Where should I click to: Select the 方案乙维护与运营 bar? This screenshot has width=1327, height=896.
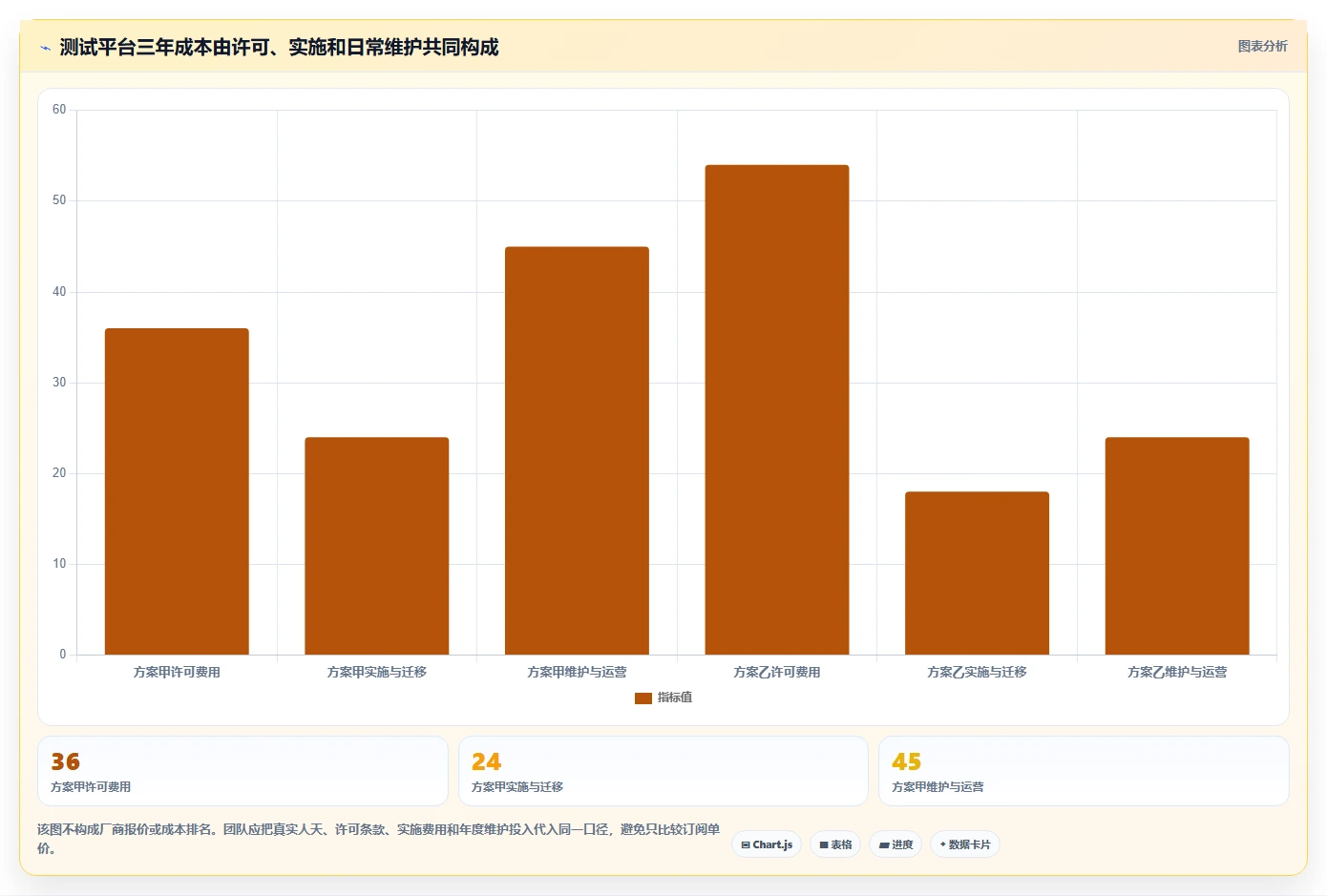(x=1177, y=546)
